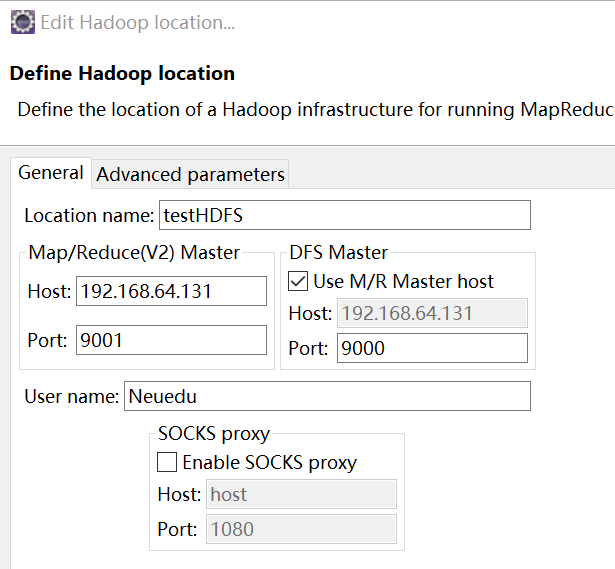Click the User name field containing Neuedu
615x569 pixels.
326,396
